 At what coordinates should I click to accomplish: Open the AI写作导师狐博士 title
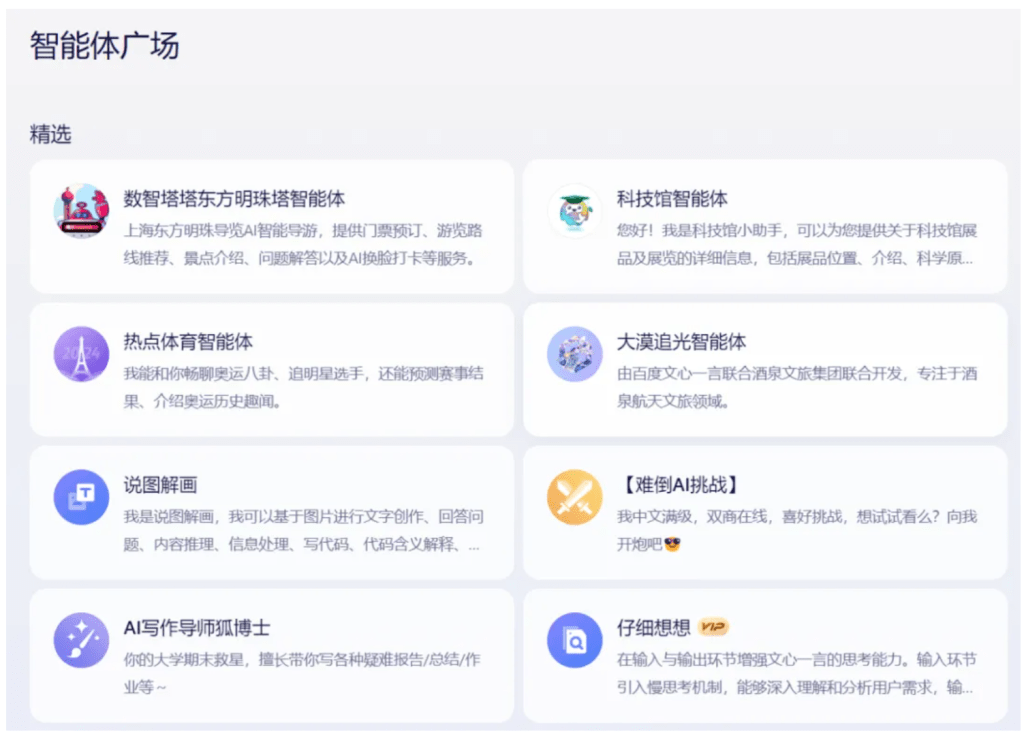point(197,628)
